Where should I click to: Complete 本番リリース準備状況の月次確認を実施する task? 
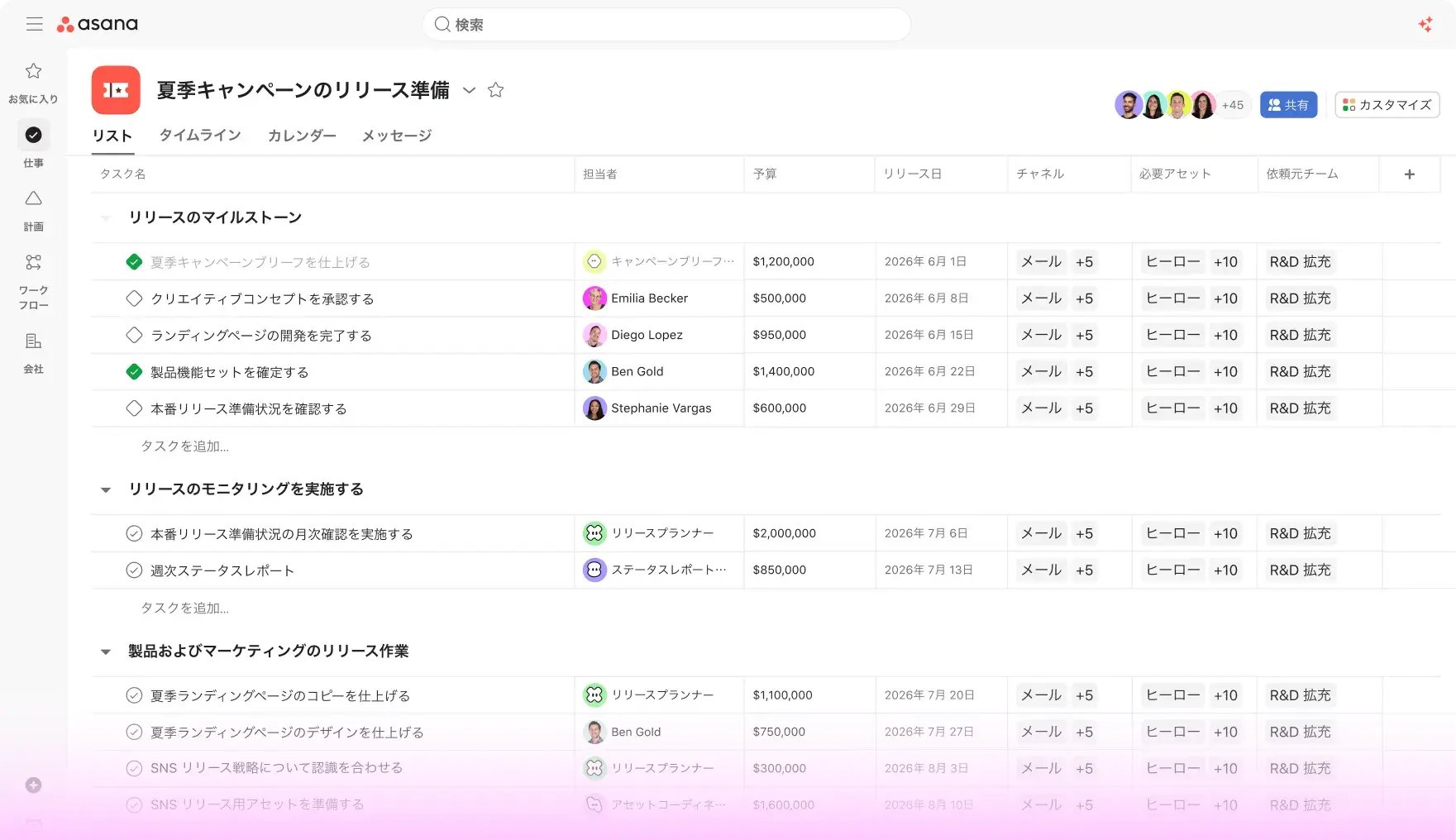click(134, 533)
